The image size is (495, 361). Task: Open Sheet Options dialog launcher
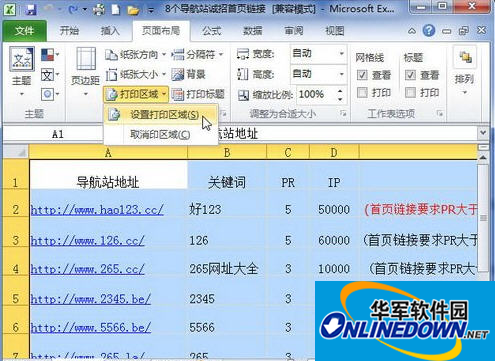440,114
